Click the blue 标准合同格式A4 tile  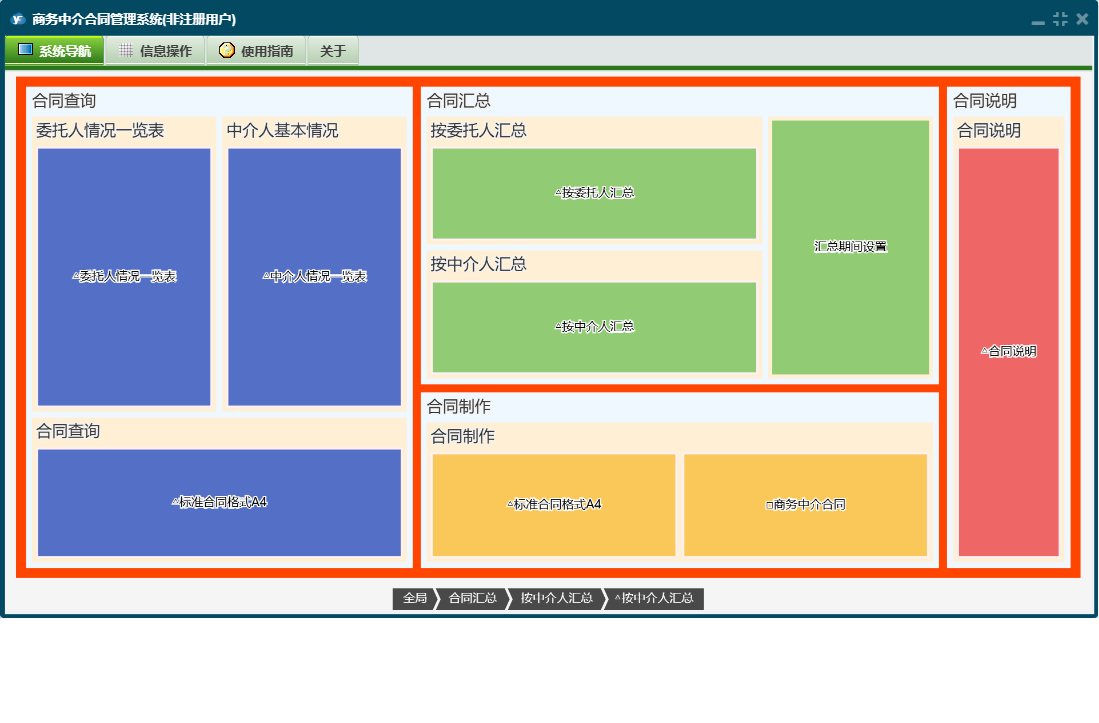219,502
